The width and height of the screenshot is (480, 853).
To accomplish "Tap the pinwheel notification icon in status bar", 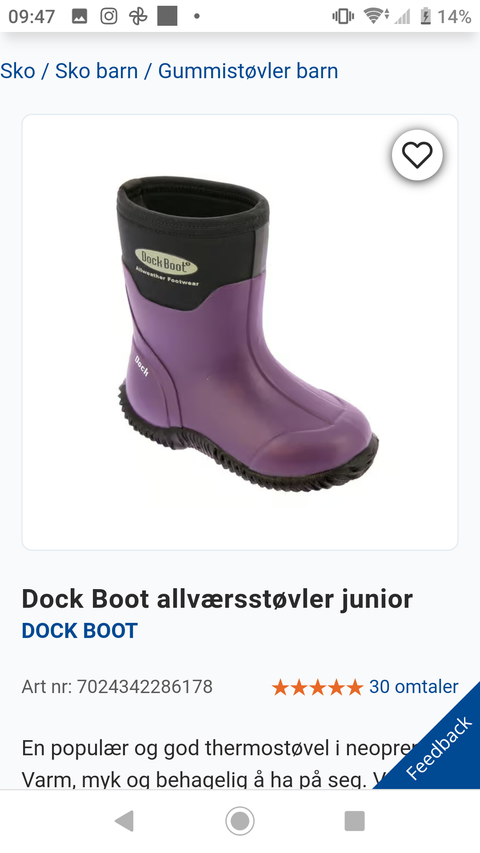I will pyautogui.click(x=138, y=16).
